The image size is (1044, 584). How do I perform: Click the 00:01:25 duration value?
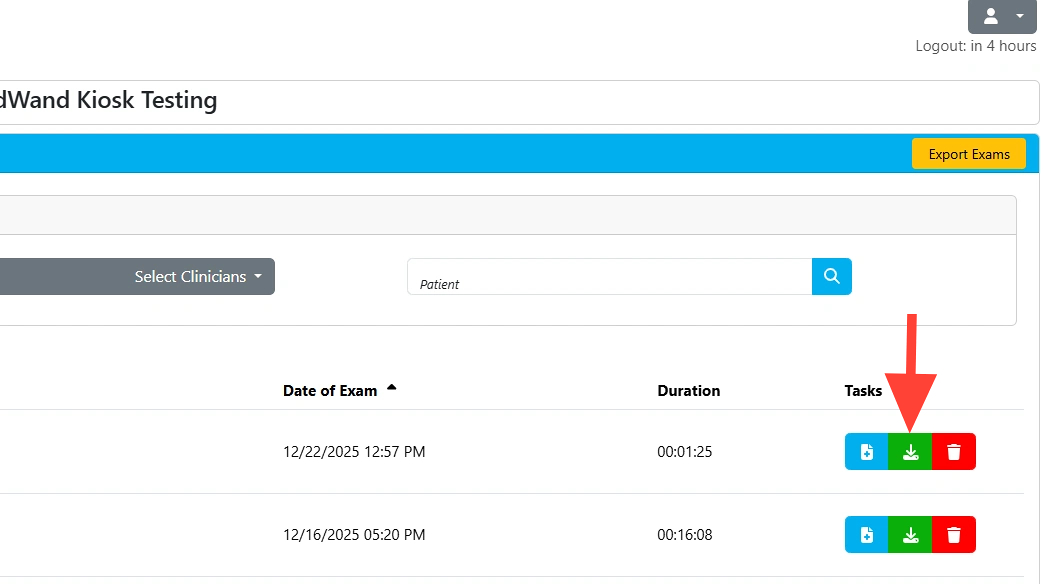[684, 452]
